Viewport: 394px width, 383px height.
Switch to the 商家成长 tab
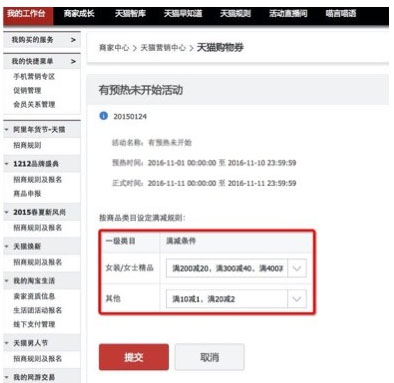[x=79, y=14]
